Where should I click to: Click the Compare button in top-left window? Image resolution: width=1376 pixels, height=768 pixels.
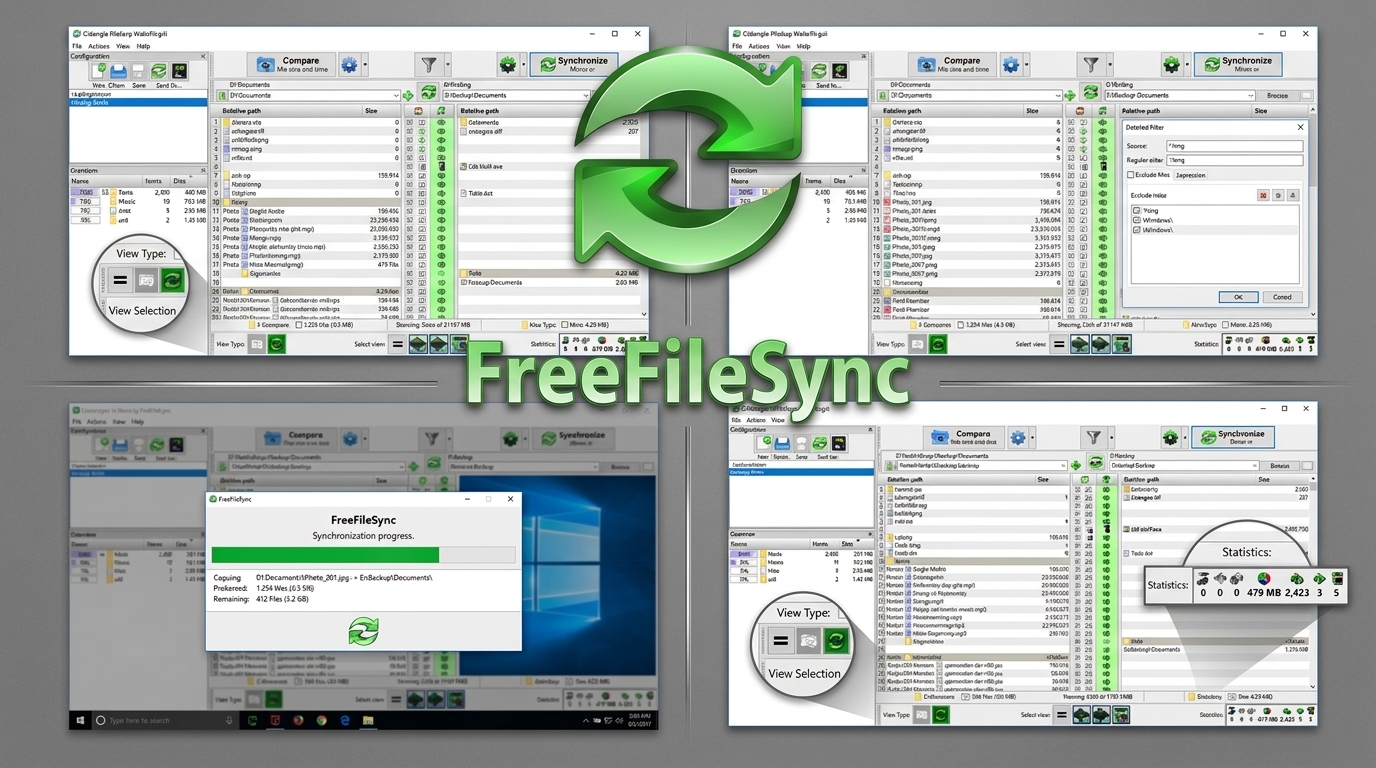(292, 65)
